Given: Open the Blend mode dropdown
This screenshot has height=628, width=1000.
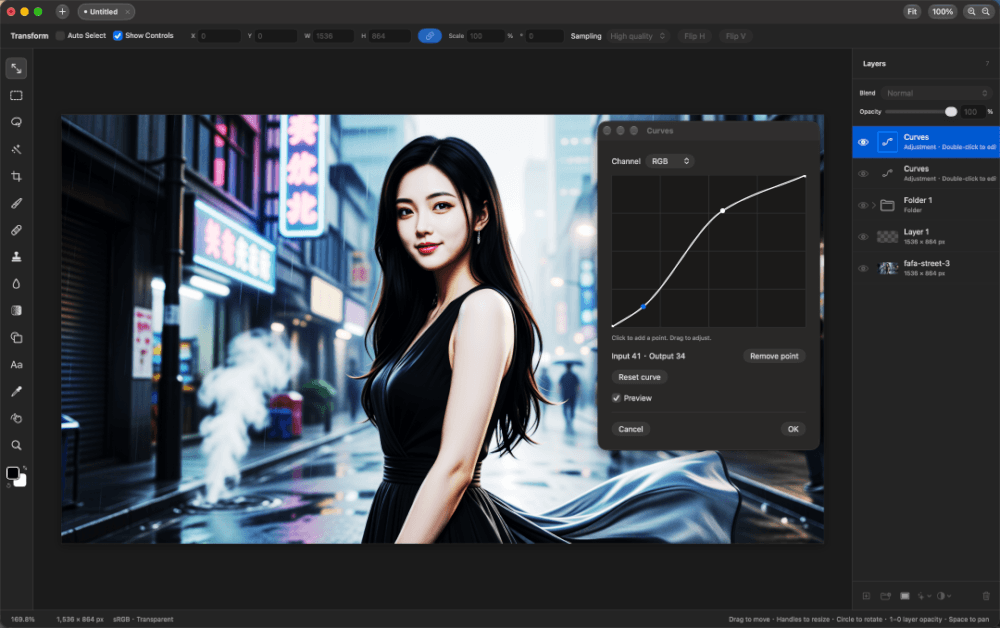Looking at the screenshot, I should pyautogui.click(x=936, y=93).
